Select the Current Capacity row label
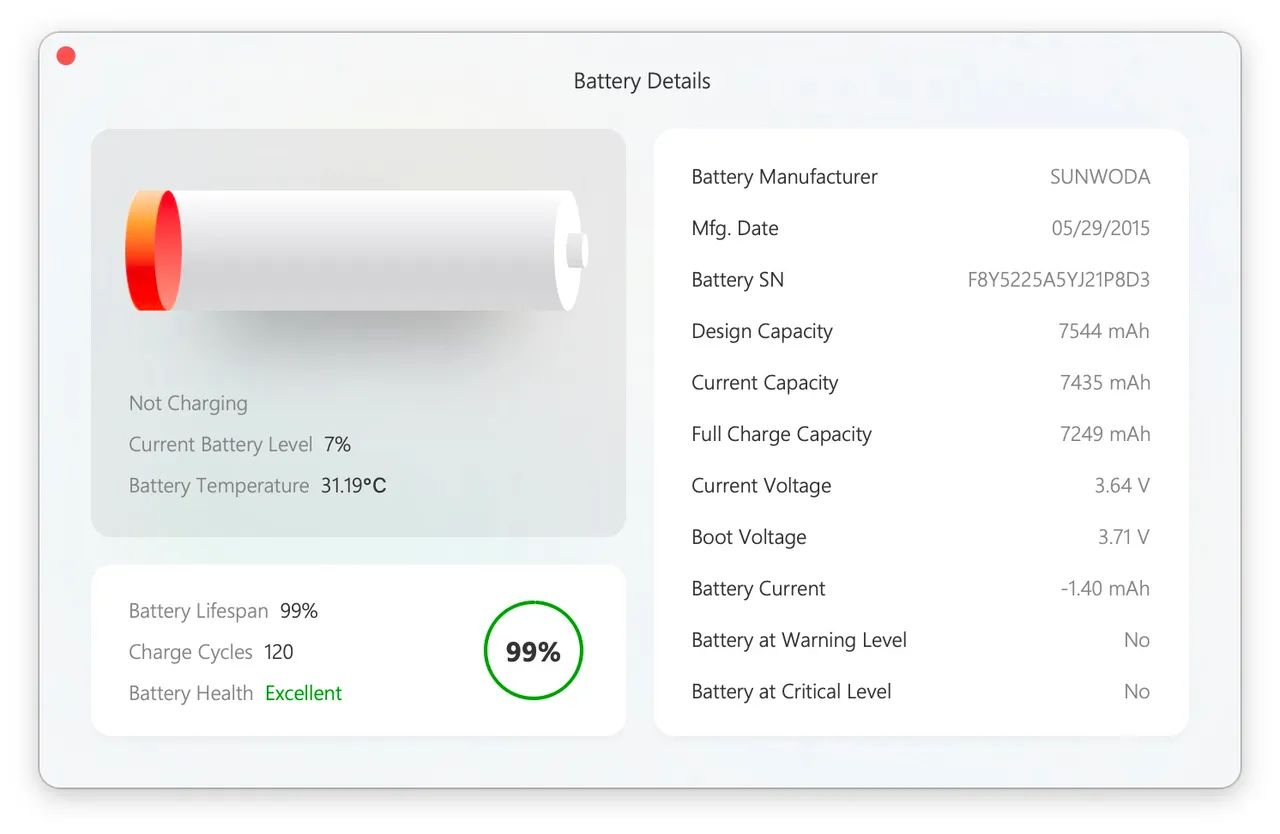 [765, 383]
